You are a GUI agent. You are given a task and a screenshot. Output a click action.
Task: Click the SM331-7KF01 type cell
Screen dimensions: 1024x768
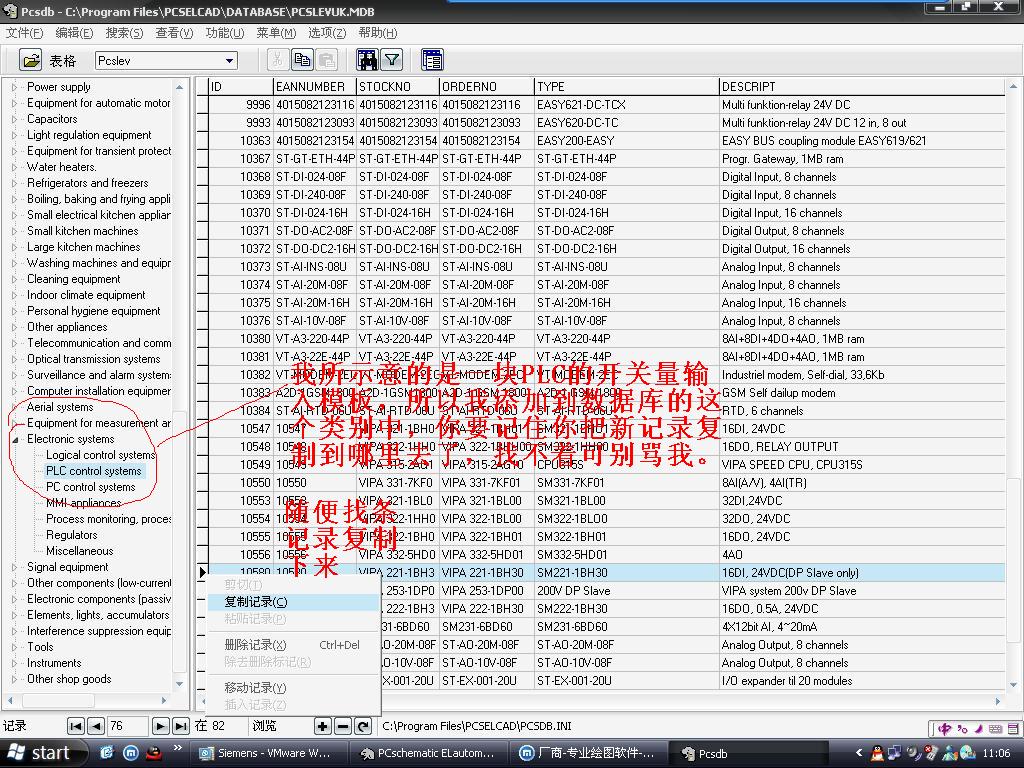[x=626, y=483]
